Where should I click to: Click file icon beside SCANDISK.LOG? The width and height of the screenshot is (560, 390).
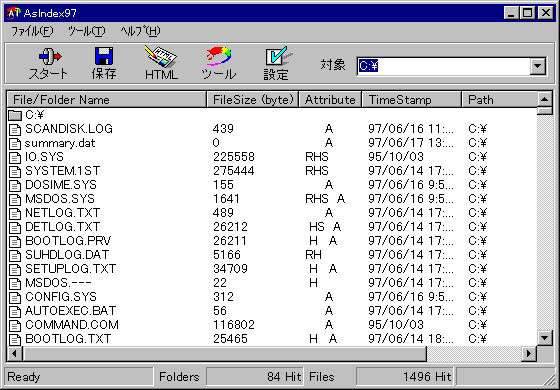(15, 129)
